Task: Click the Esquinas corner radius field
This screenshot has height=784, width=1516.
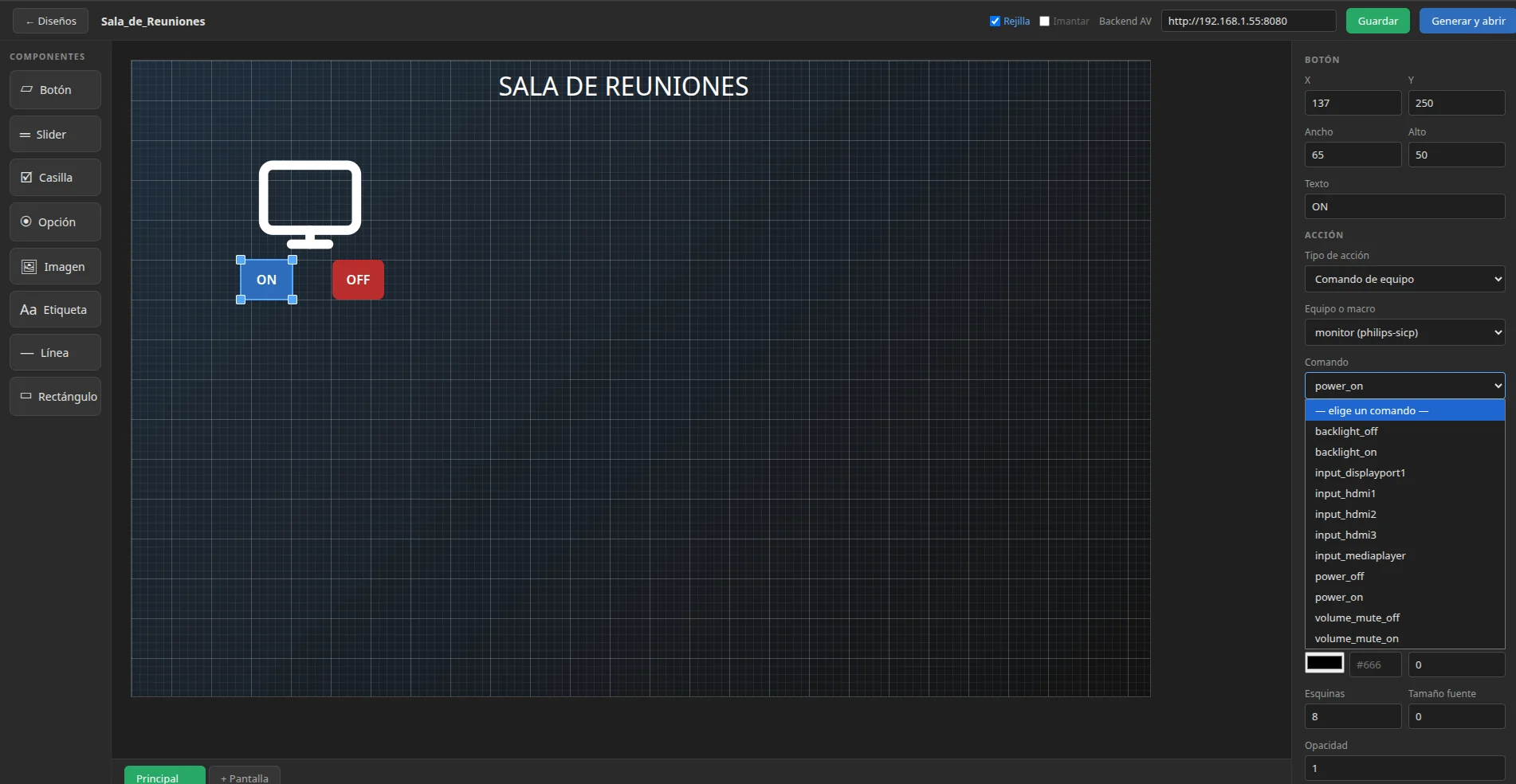Action: (x=1353, y=716)
